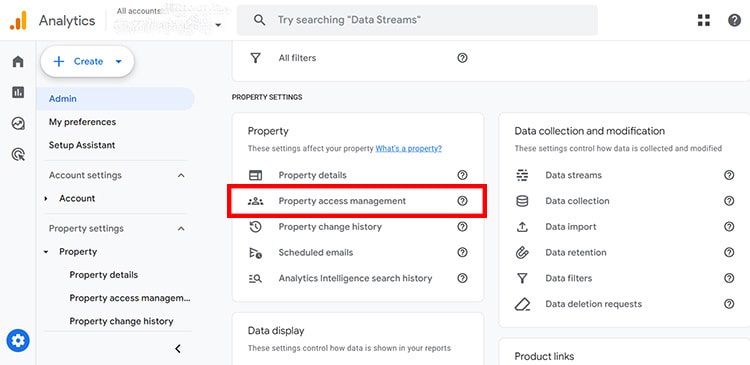This screenshot has height=365, width=750.
Task: Collapse the Account settings section
Action: (181, 176)
